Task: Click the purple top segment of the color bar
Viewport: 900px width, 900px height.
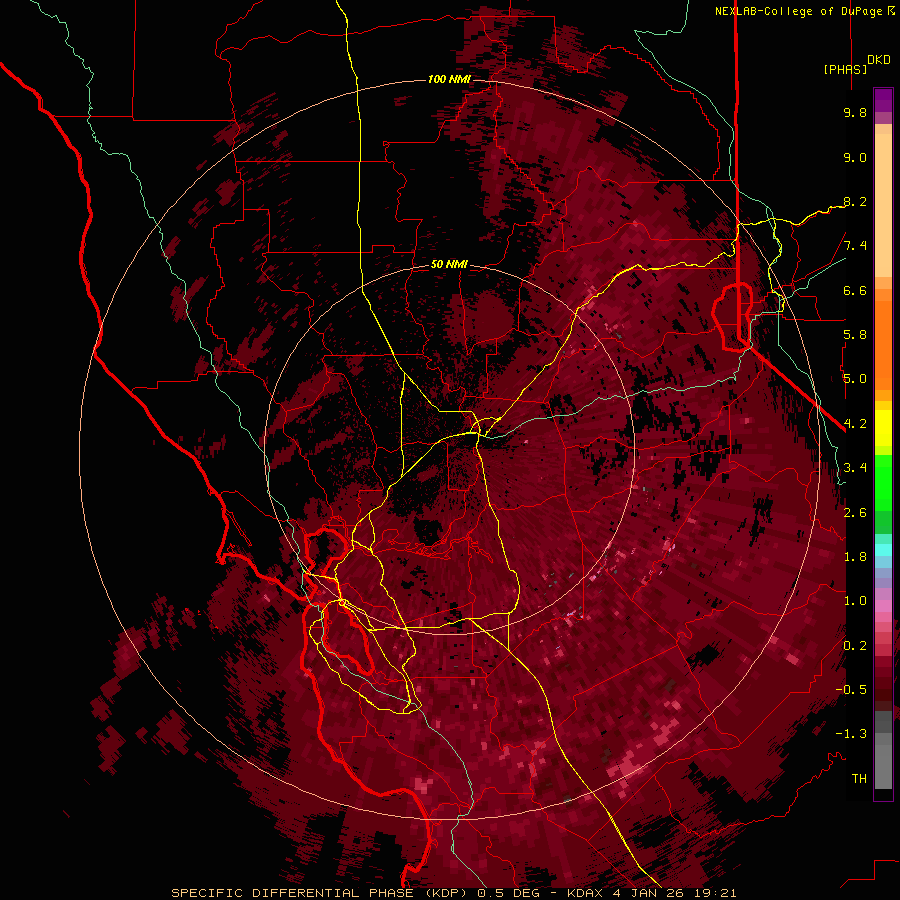Action: click(x=883, y=100)
